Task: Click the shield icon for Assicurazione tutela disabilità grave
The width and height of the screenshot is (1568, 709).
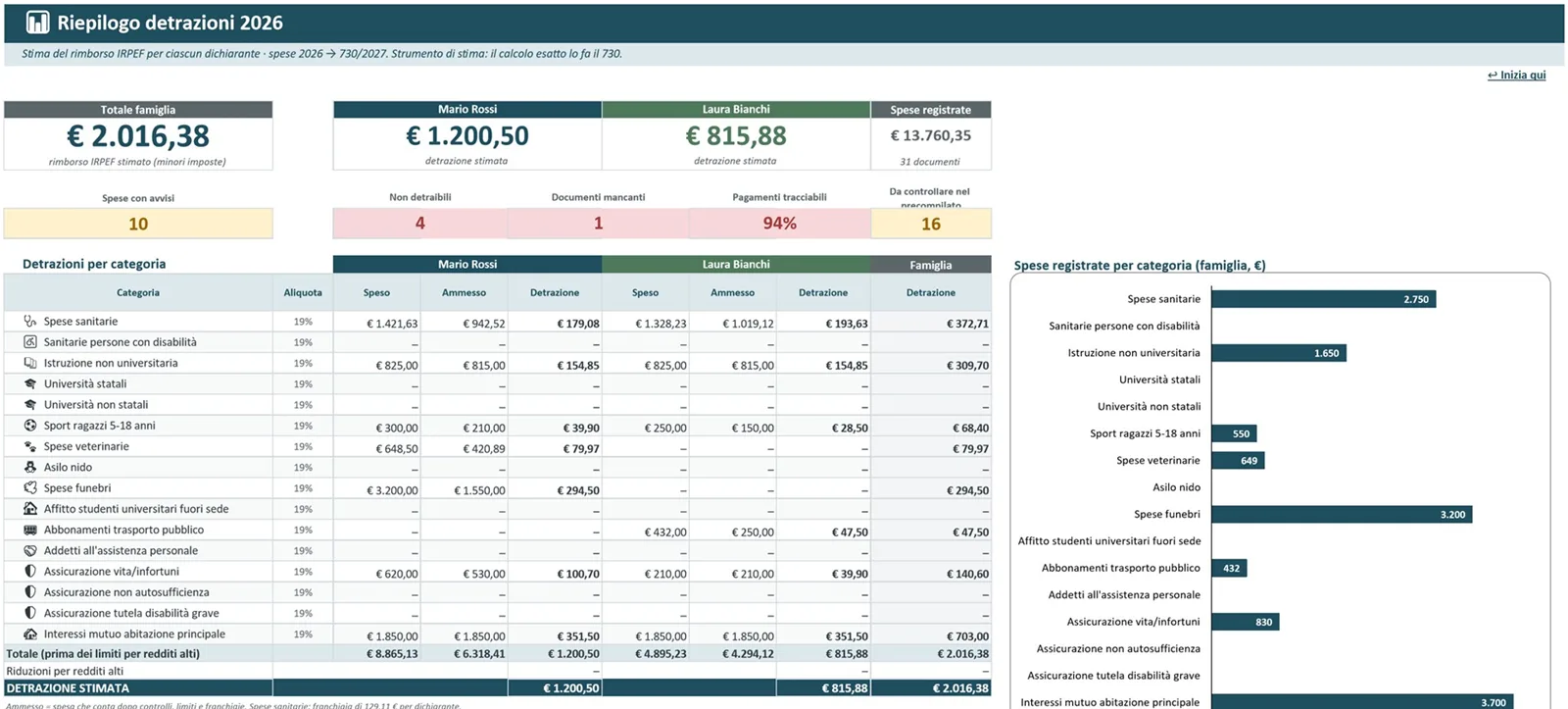Action: click(30, 613)
